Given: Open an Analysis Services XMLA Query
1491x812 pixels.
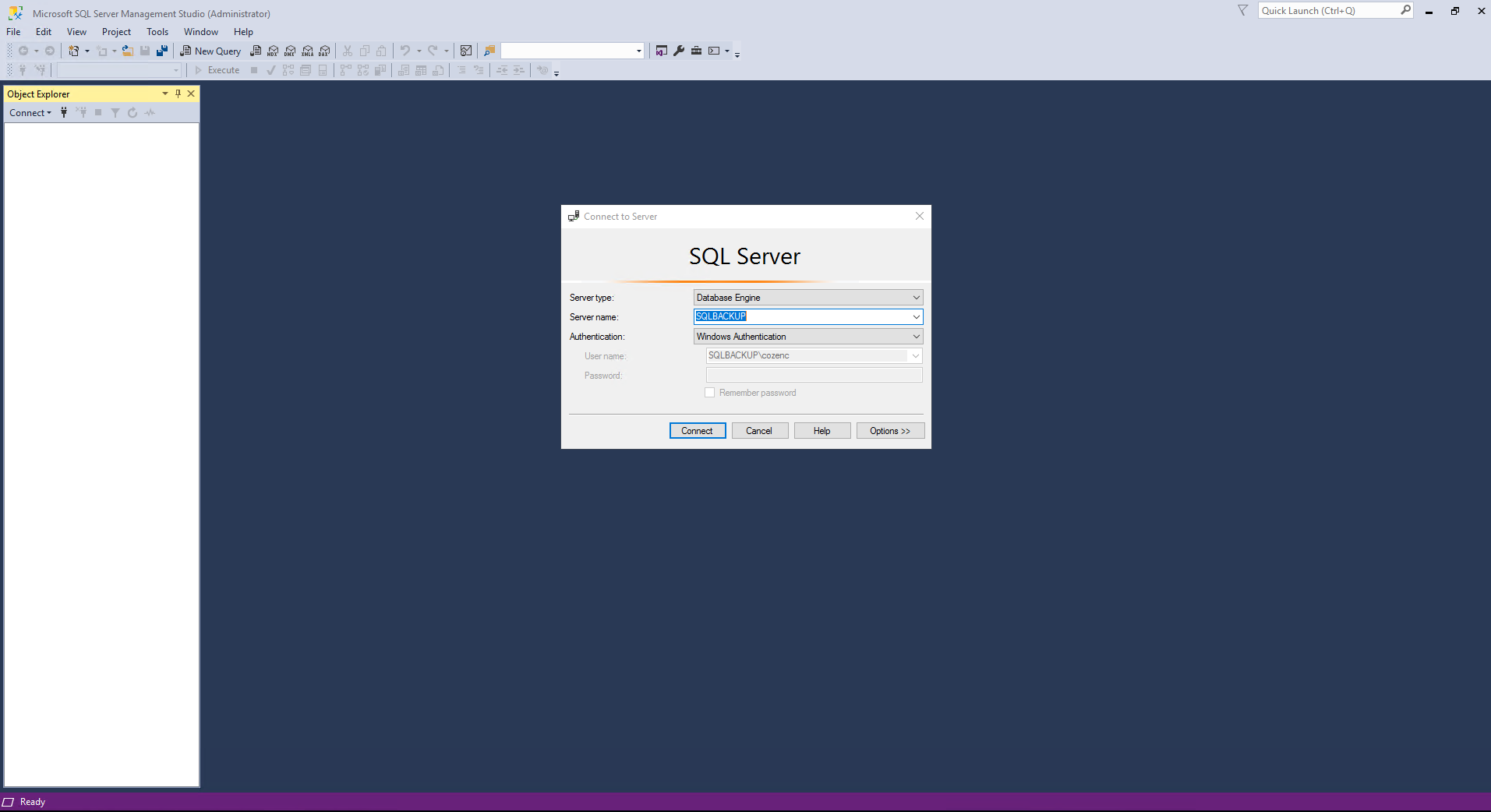Looking at the screenshot, I should tap(307, 51).
